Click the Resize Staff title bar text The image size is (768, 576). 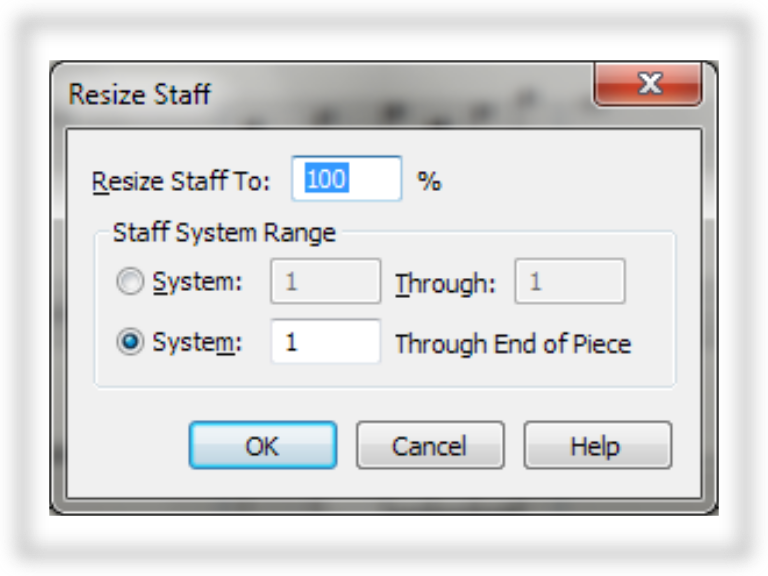pos(139,95)
